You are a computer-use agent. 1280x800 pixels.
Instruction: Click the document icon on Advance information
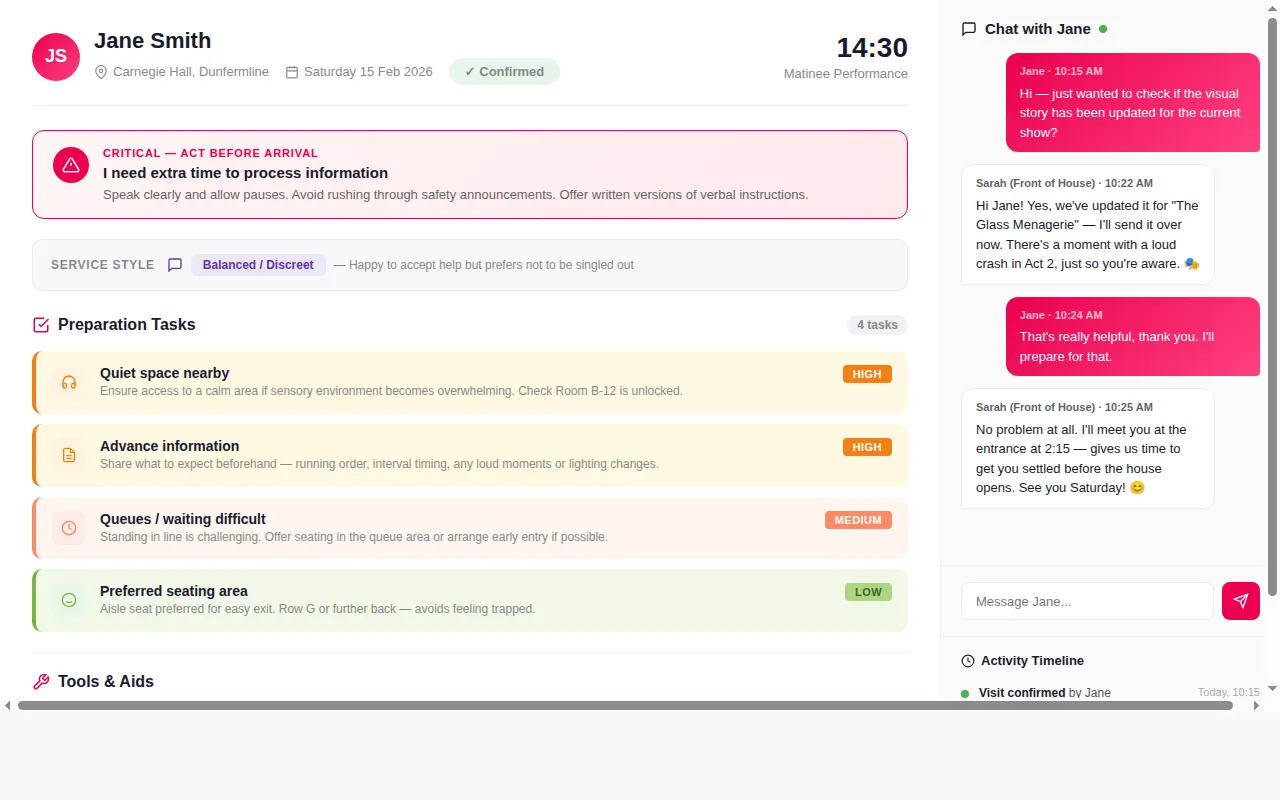(x=68, y=455)
